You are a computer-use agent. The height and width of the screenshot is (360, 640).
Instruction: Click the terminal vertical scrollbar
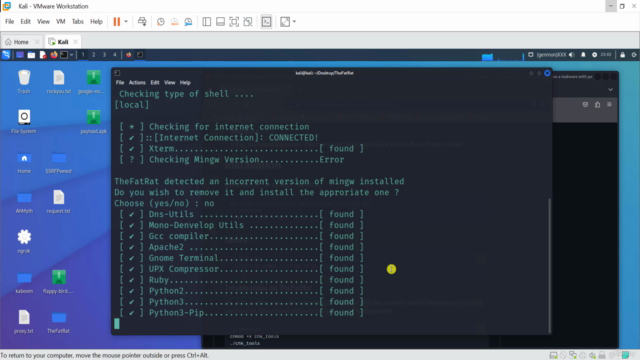point(549,265)
